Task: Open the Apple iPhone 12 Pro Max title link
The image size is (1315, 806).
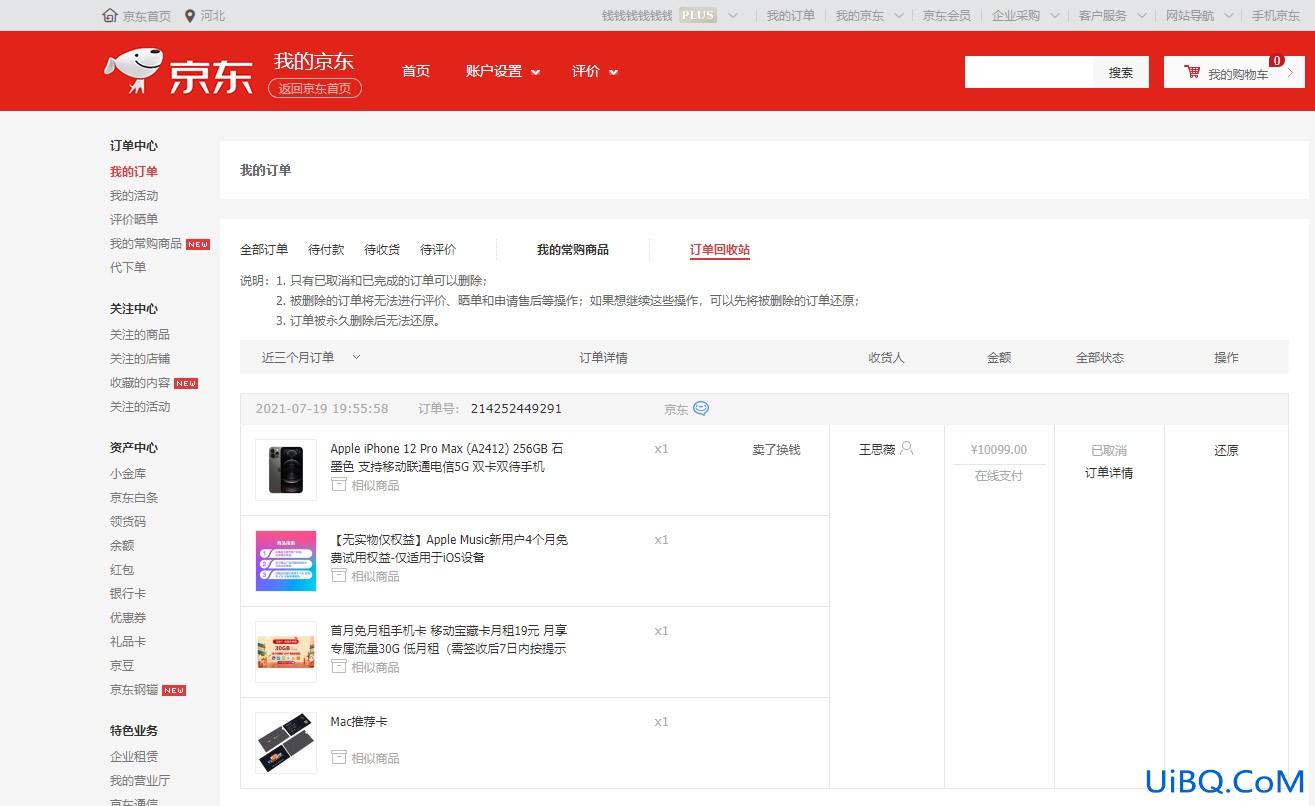Action: pyautogui.click(x=447, y=458)
